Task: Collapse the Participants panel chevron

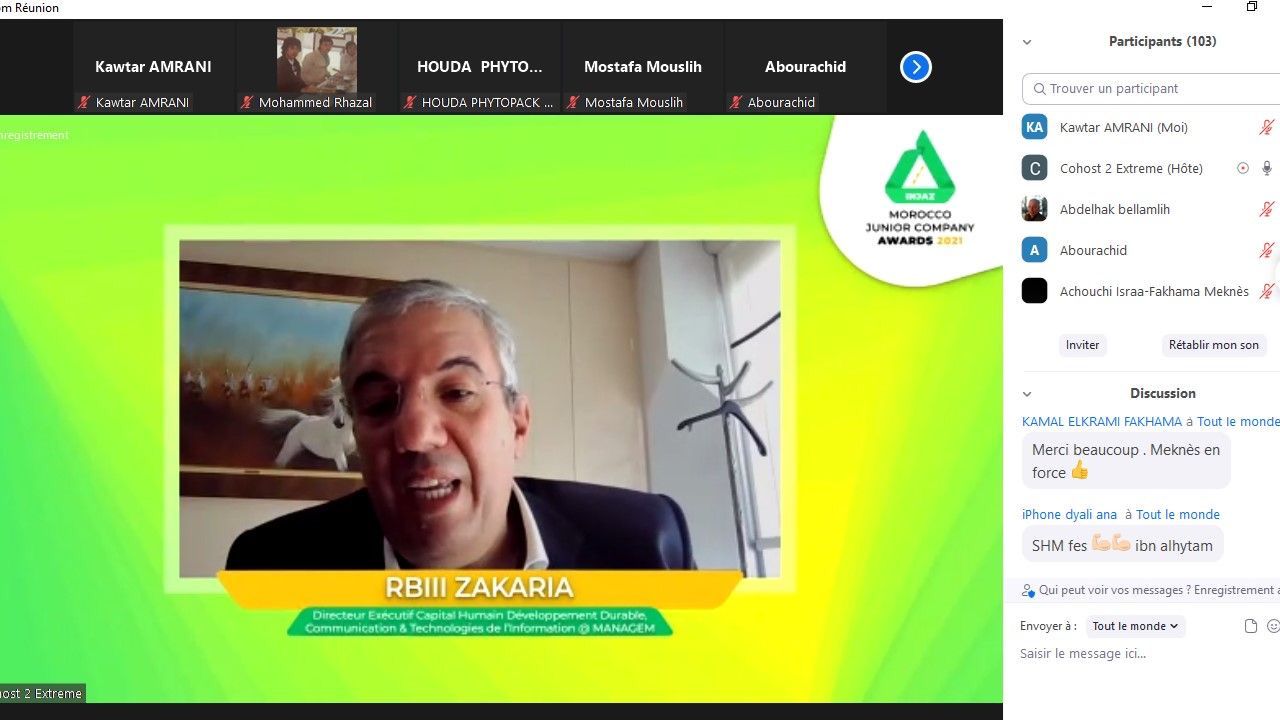Action: tap(1027, 42)
